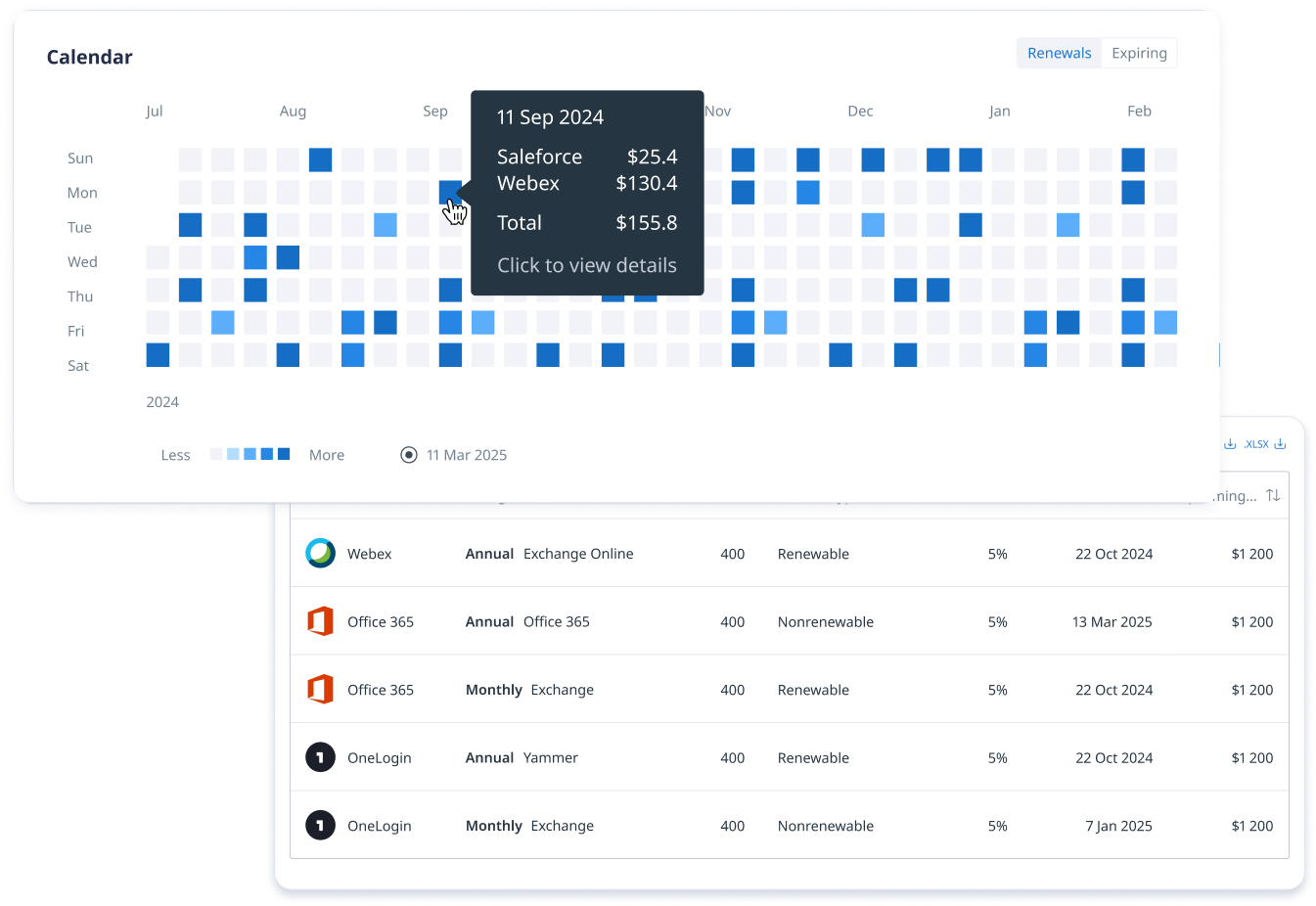Click '22 Oct 2024' in OneLogin Yammer row
Image resolution: width=1316 pixels, height=906 pixels.
[1113, 758]
